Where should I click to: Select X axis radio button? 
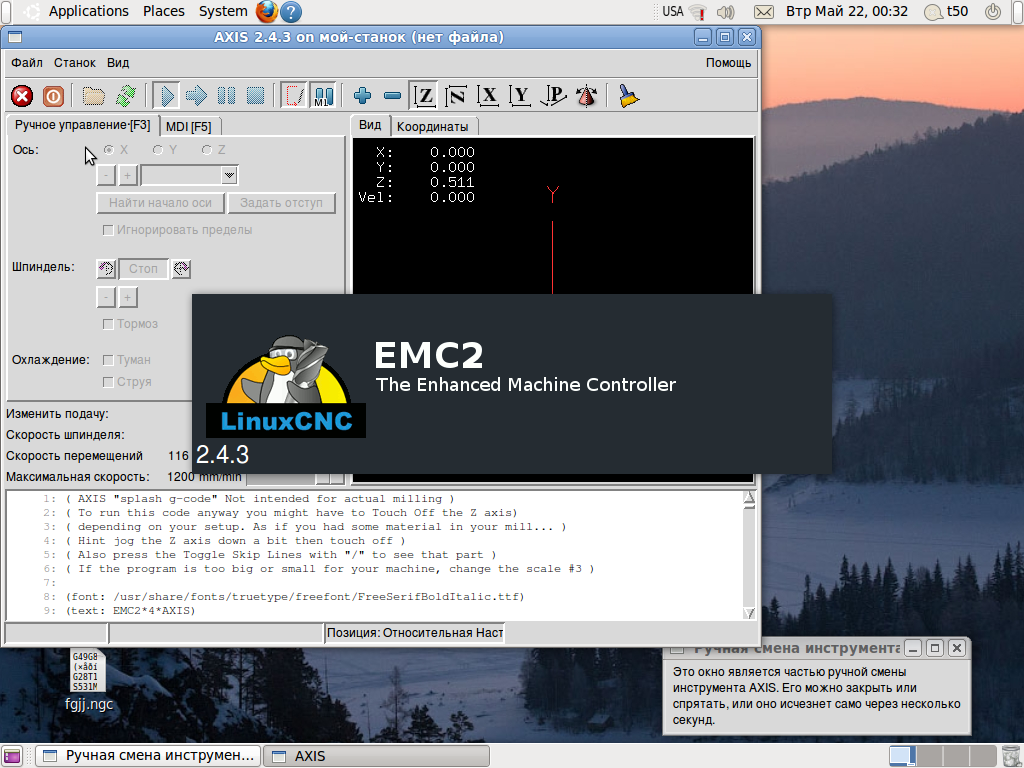tap(109, 150)
